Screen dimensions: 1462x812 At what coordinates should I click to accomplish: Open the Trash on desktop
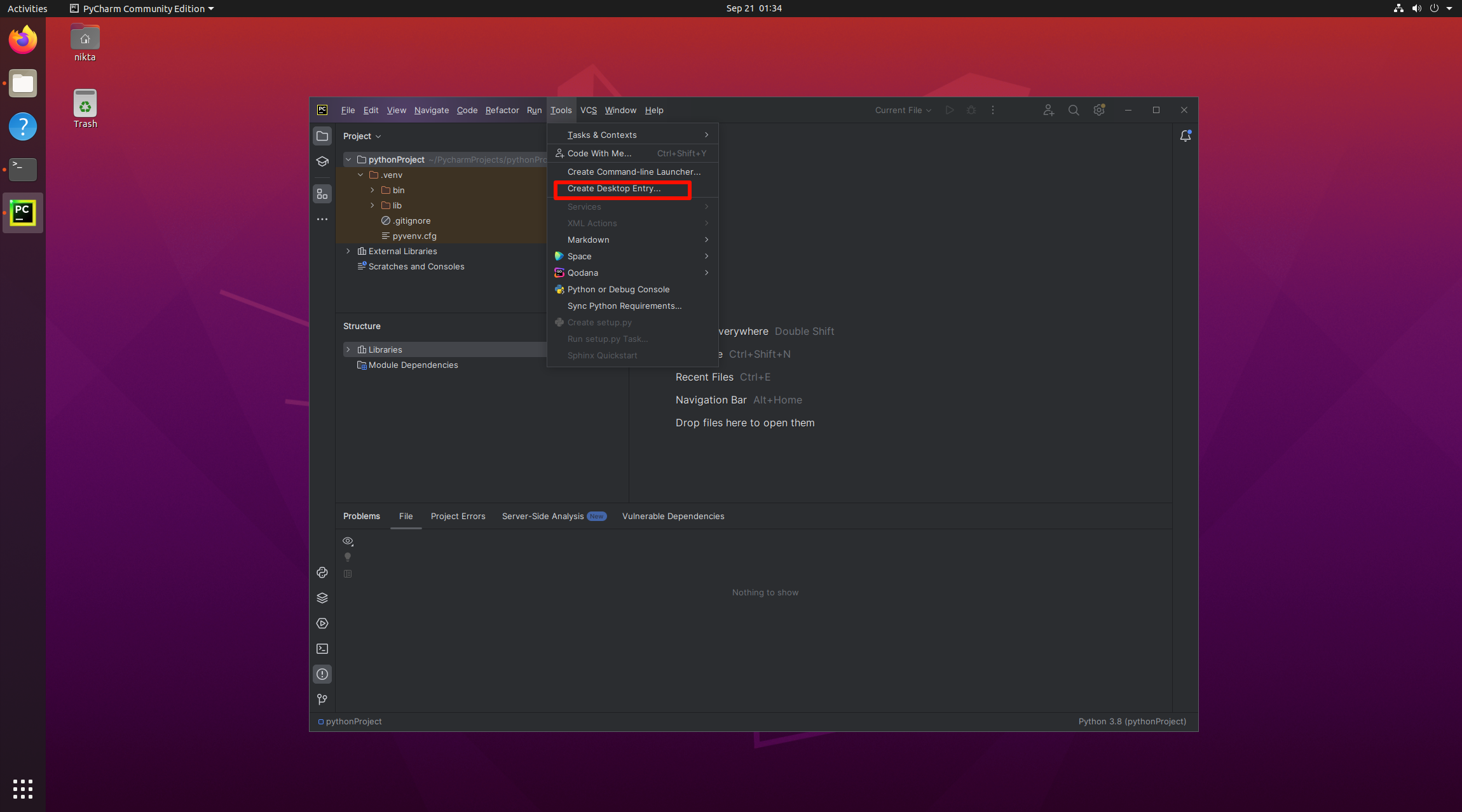click(85, 109)
